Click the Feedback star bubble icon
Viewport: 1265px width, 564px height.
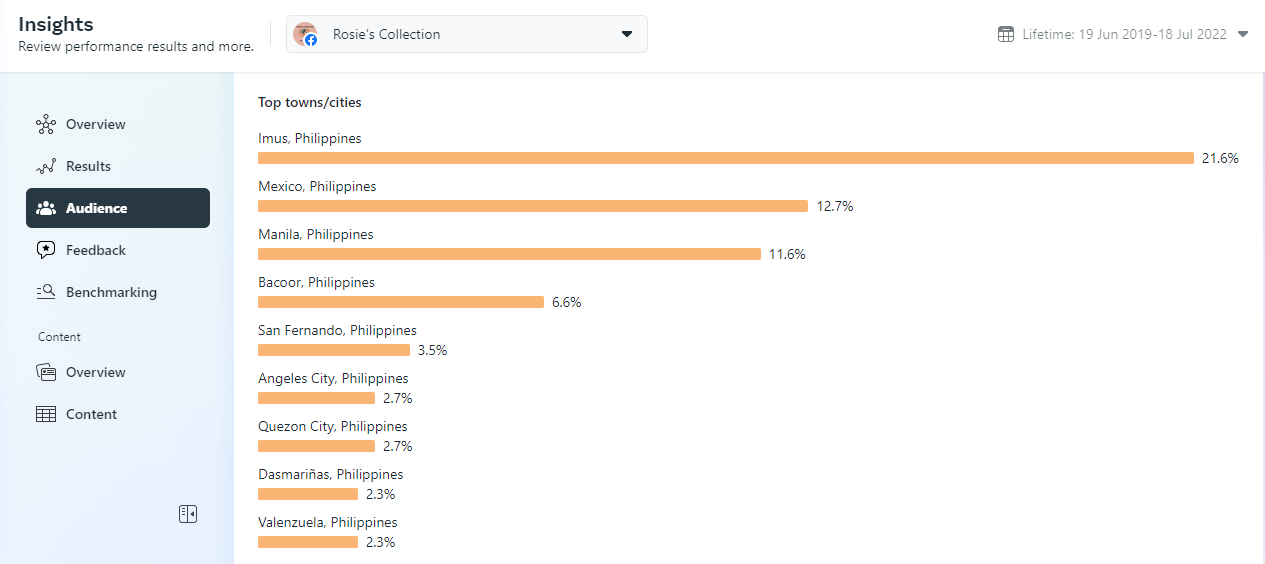(x=45, y=251)
